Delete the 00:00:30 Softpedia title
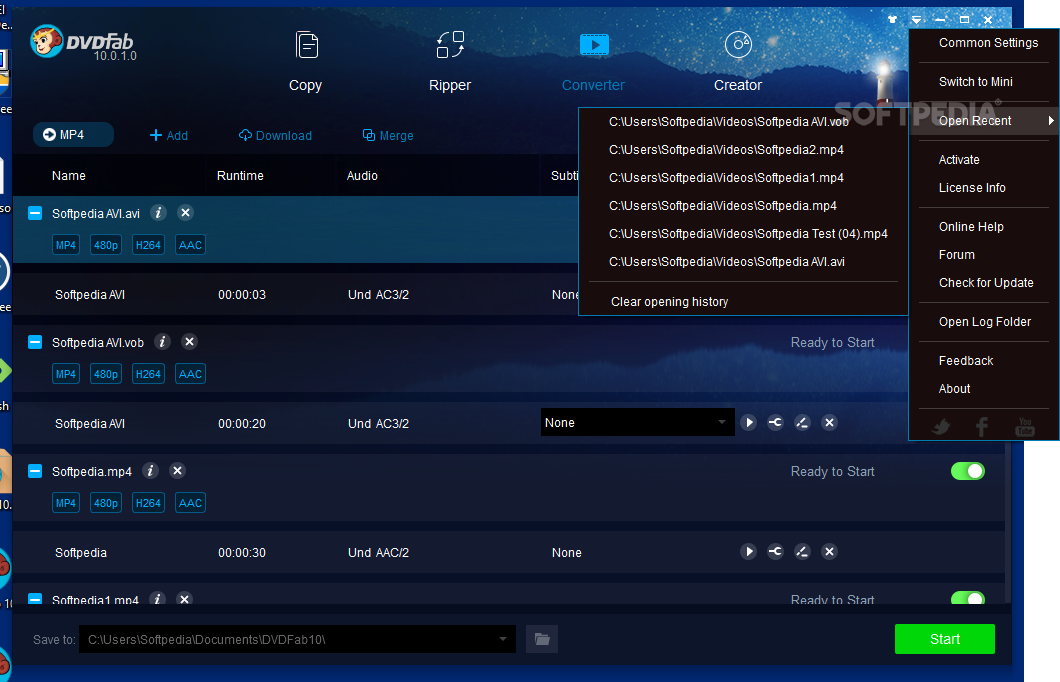The width and height of the screenshot is (1060, 682). [x=829, y=552]
